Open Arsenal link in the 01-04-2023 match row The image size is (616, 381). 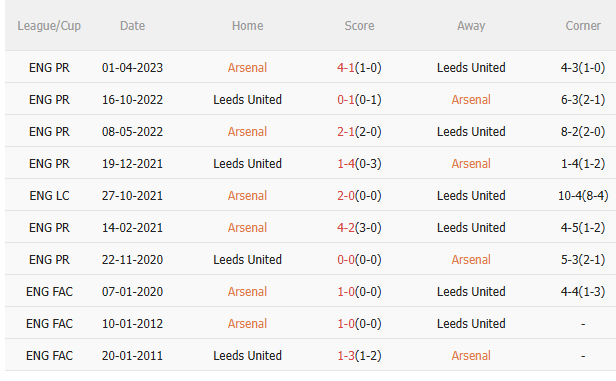click(247, 68)
